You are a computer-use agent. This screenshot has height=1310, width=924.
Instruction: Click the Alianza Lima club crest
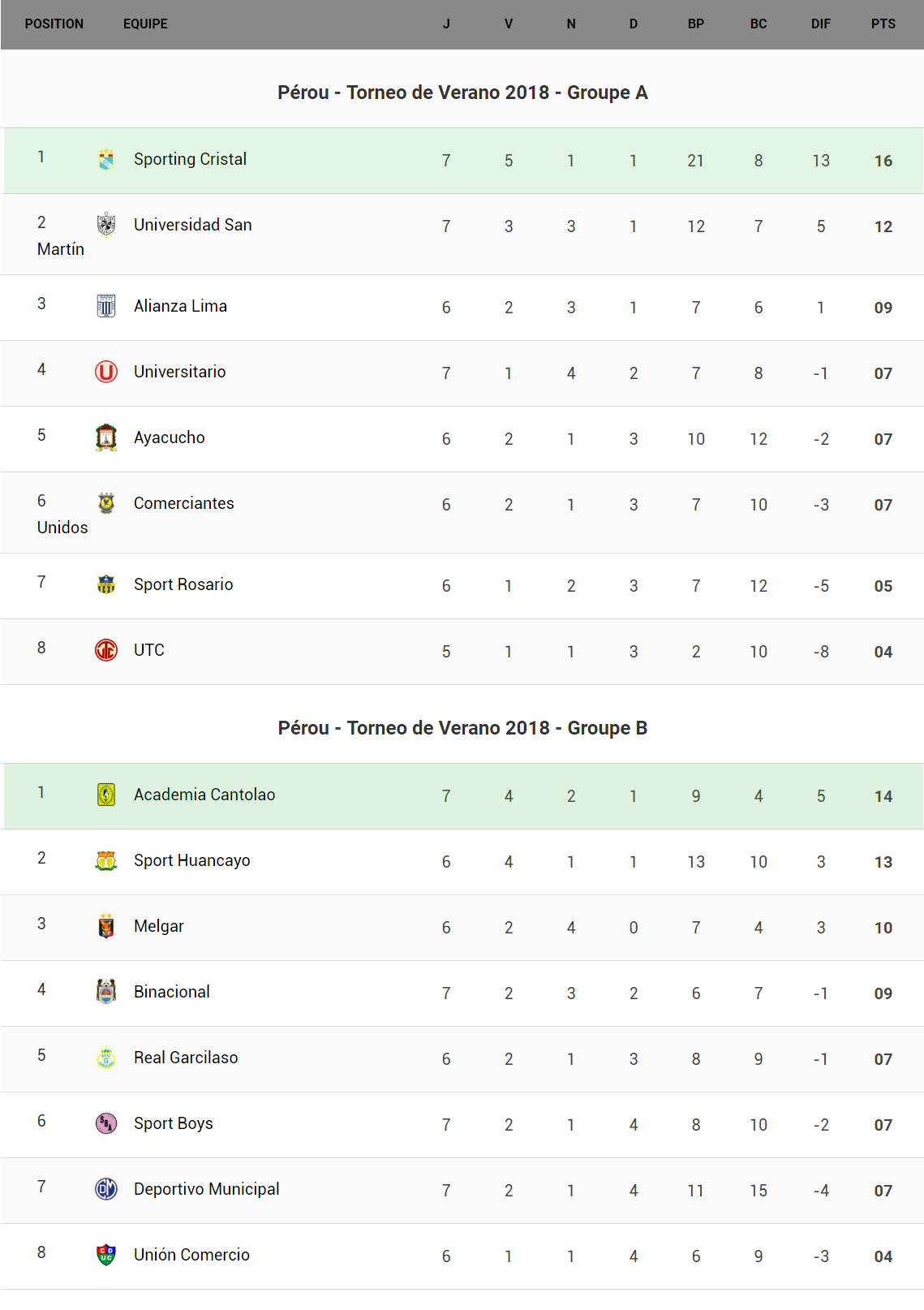point(106,306)
